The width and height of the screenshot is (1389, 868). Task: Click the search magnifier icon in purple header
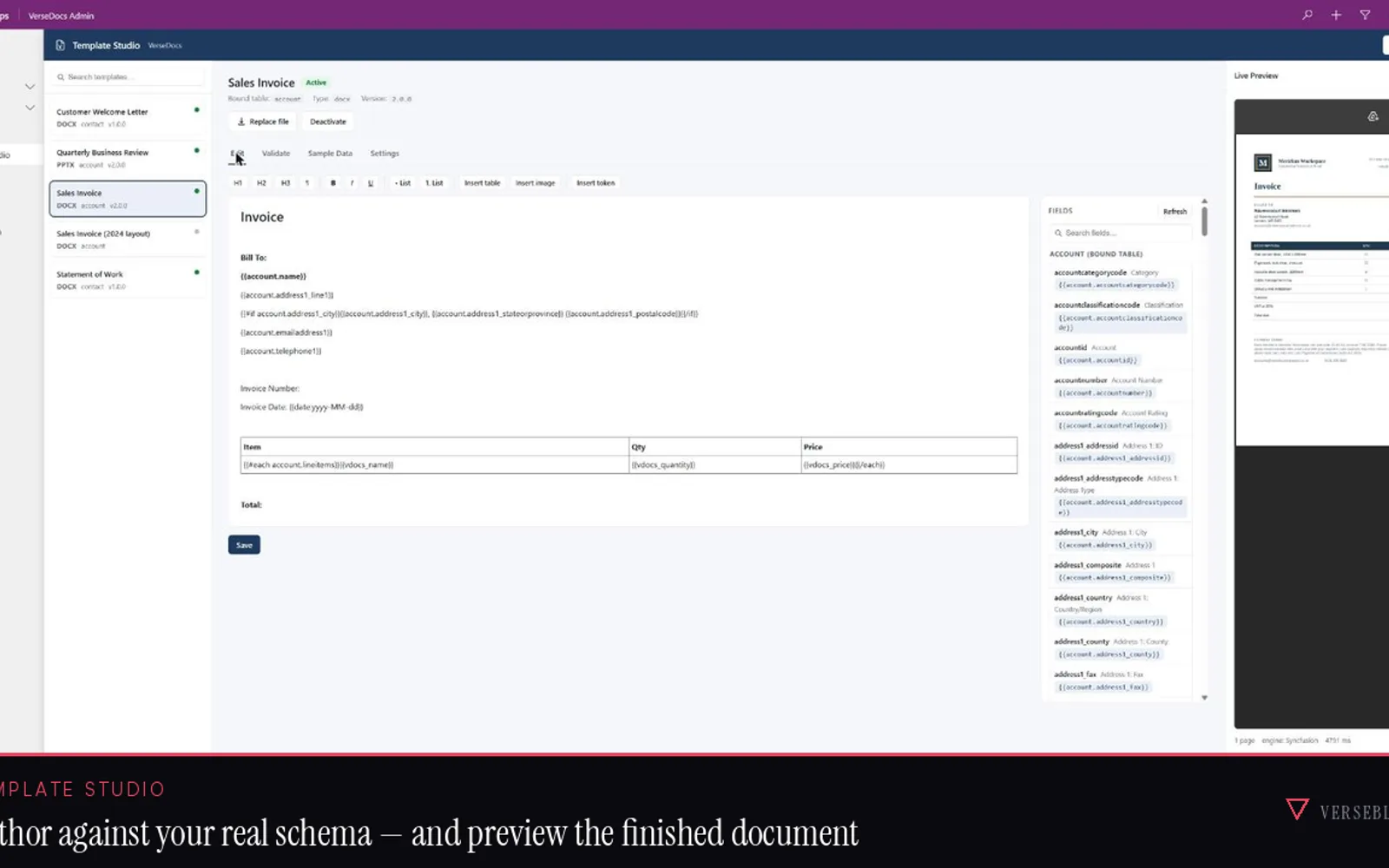coord(1307,15)
